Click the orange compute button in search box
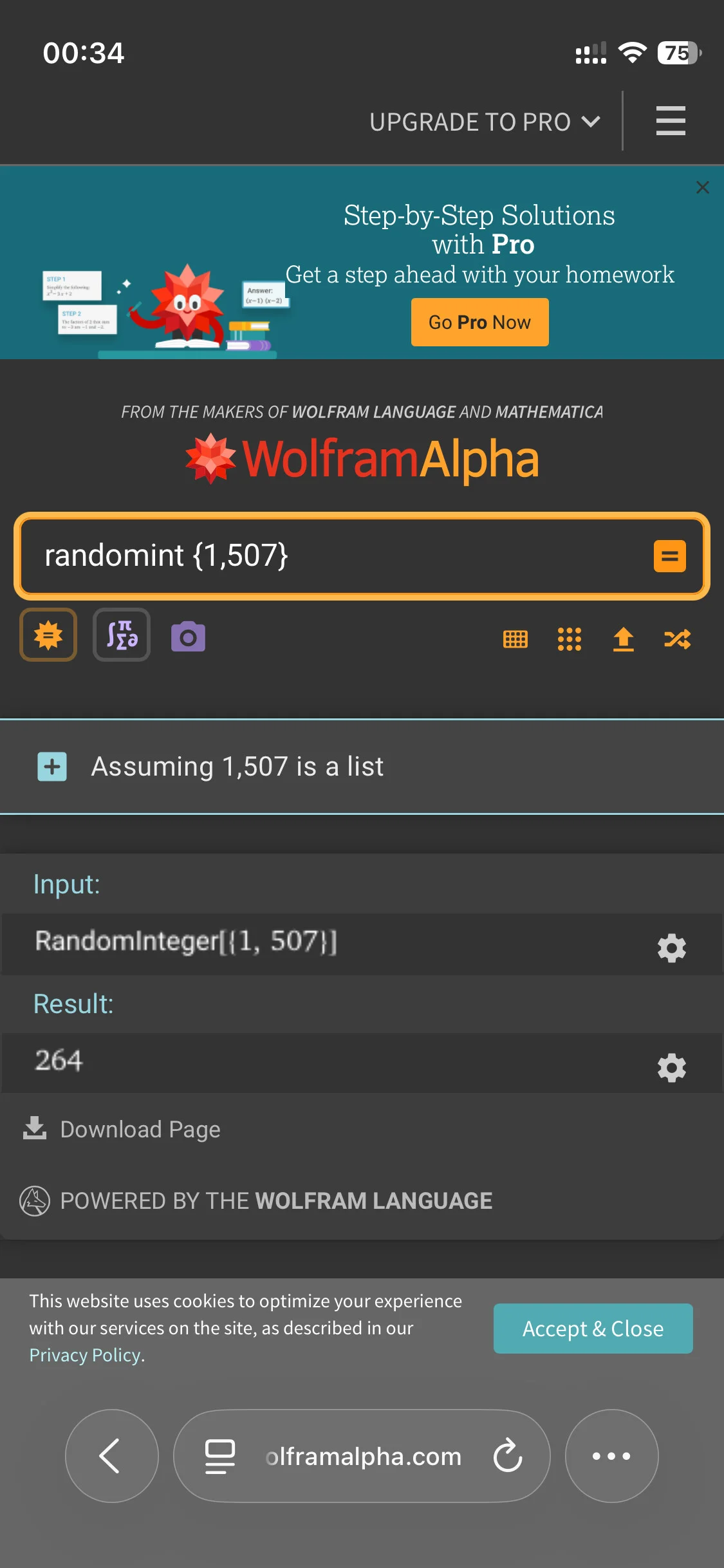The image size is (724, 1568). coord(669,556)
